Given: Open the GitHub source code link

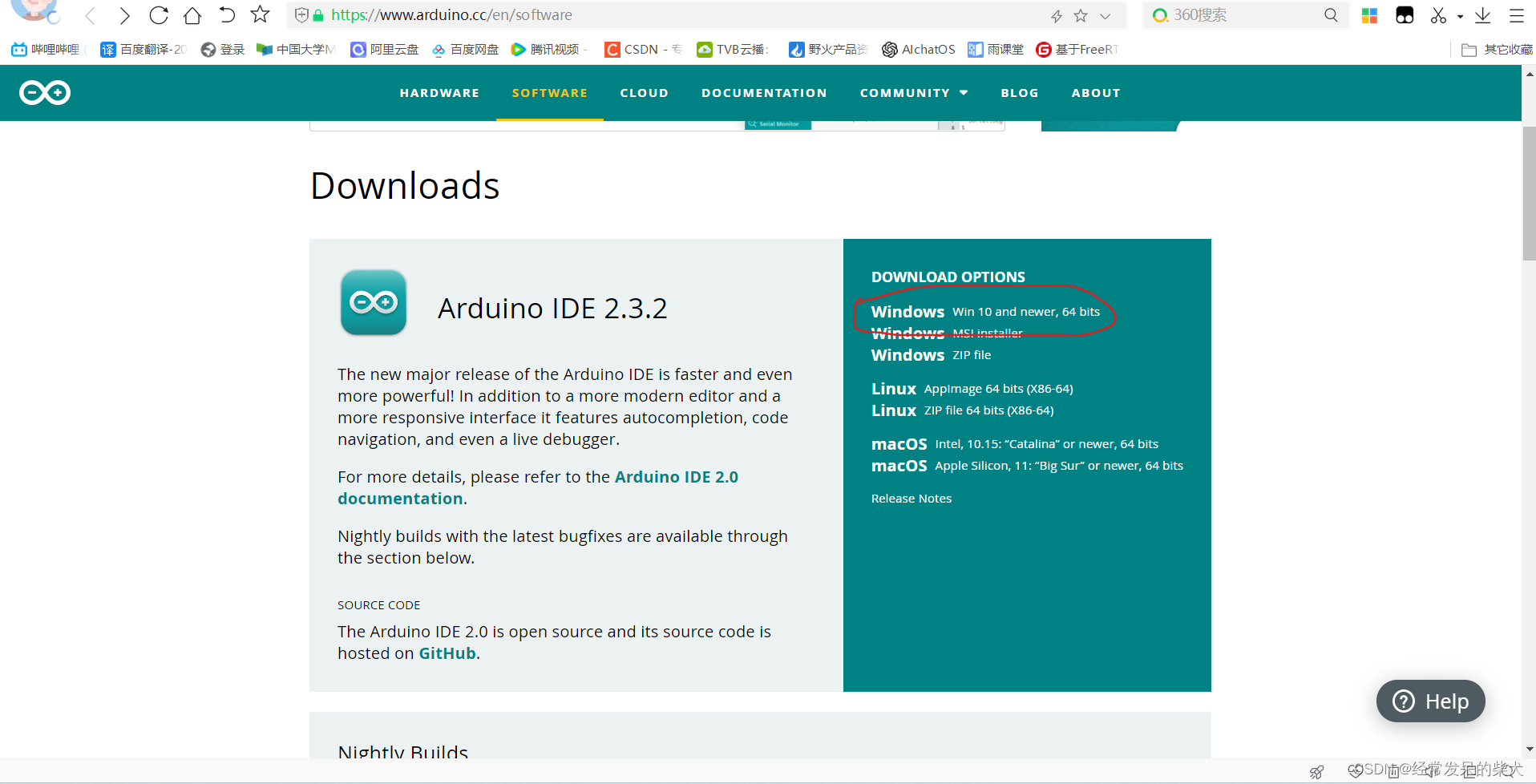Looking at the screenshot, I should pos(447,653).
